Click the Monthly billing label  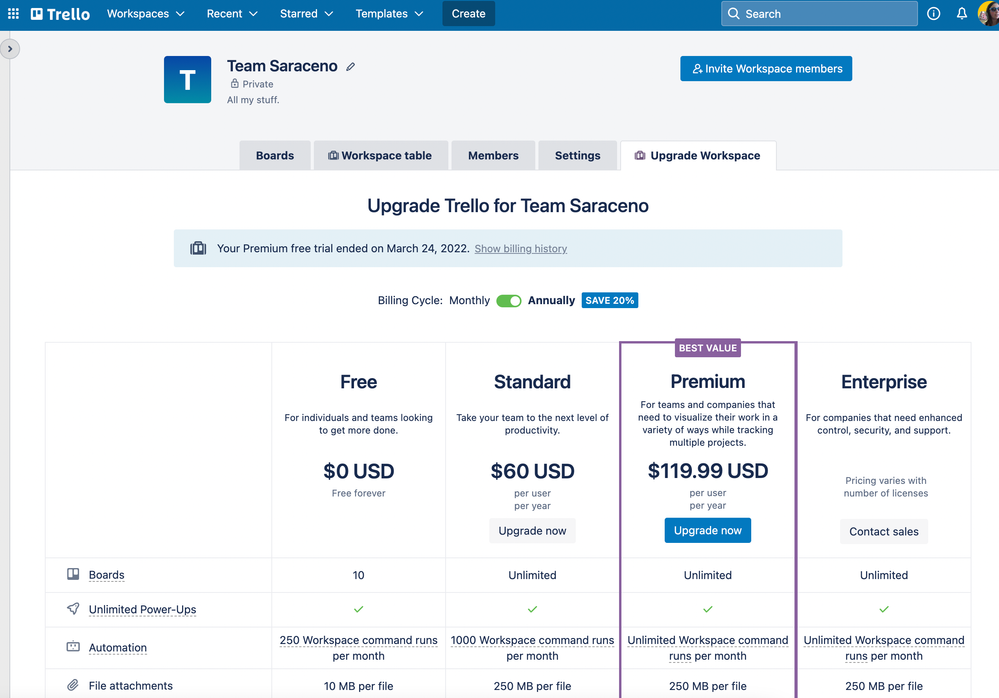(x=470, y=301)
